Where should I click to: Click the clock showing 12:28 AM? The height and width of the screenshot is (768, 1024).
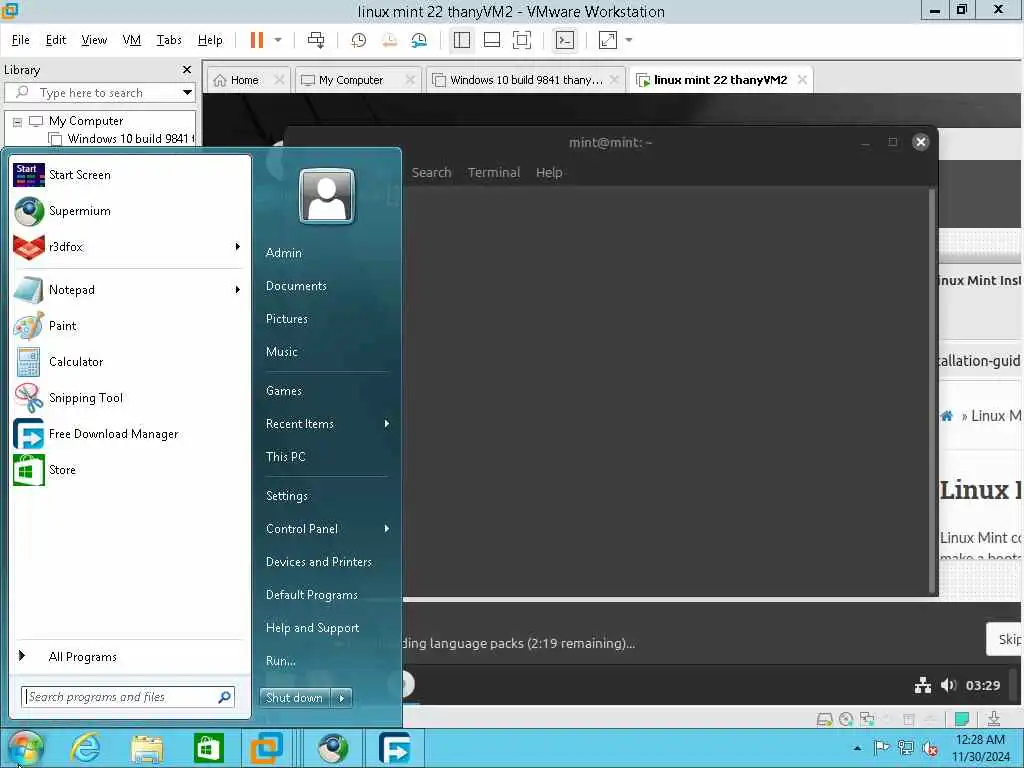[980, 740]
